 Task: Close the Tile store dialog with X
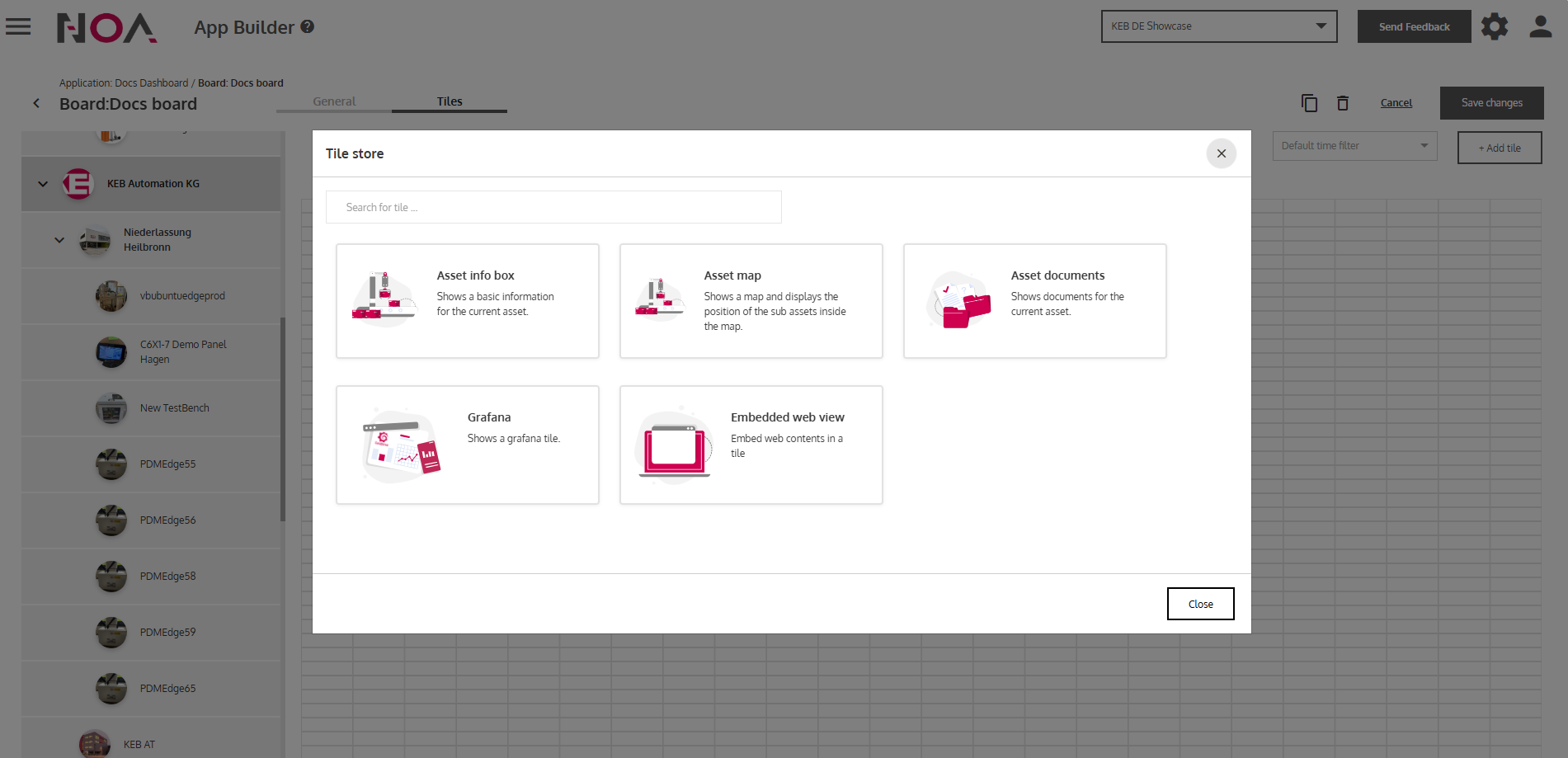click(x=1221, y=153)
